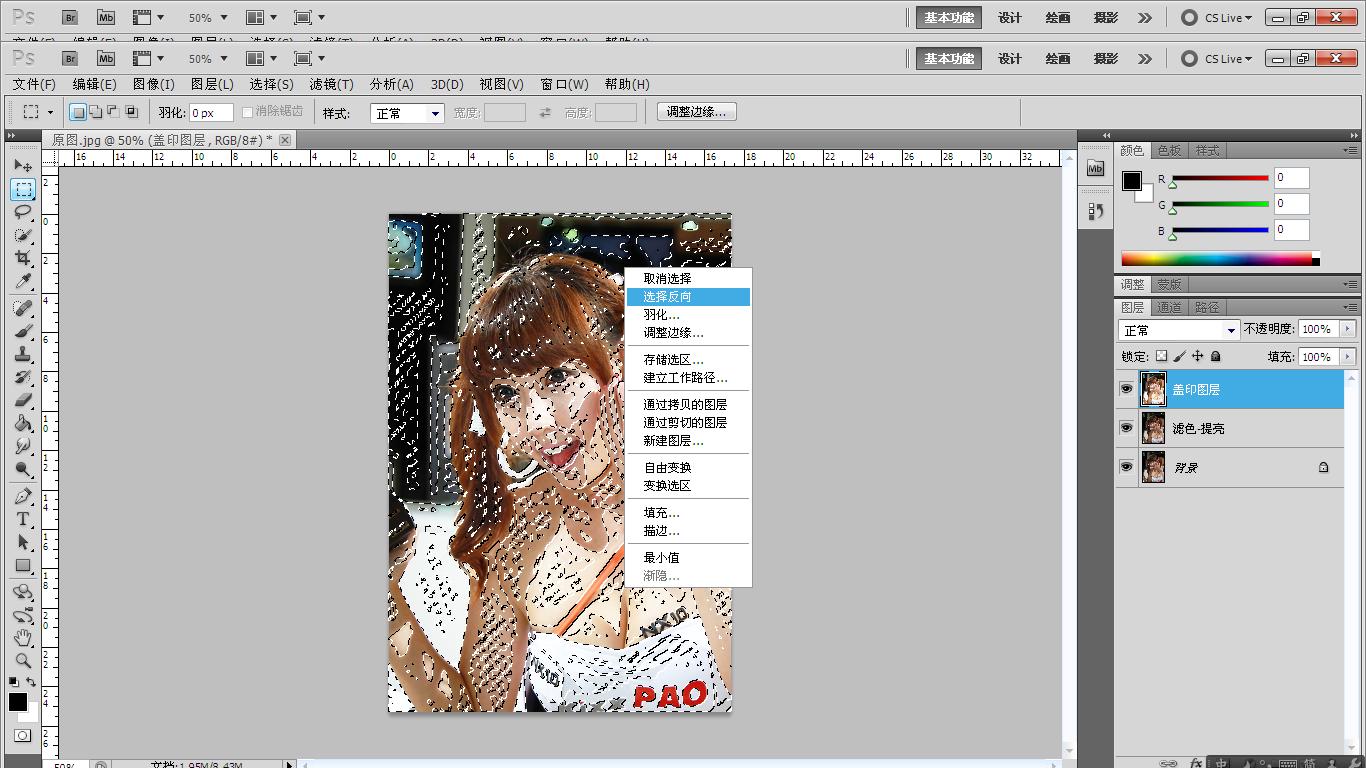
Task: Open the Mini Bridge panel icon
Action: click(1095, 169)
